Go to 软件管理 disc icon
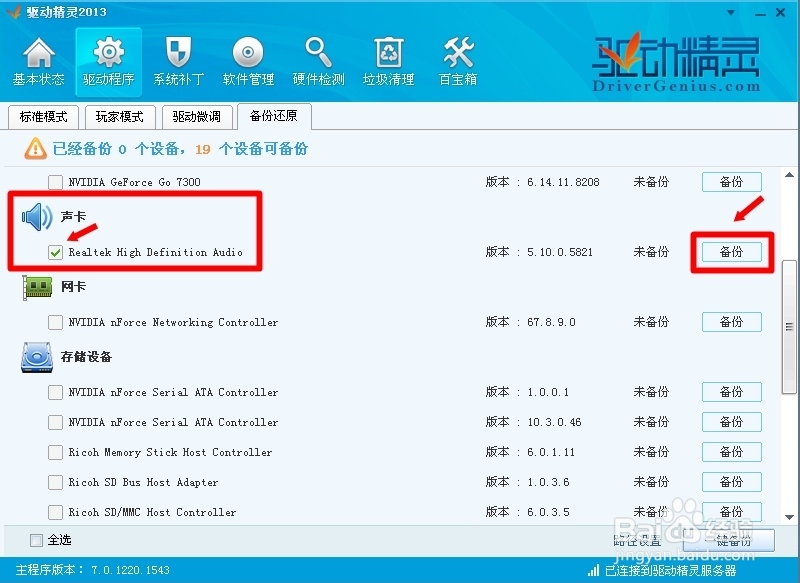 tap(248, 52)
